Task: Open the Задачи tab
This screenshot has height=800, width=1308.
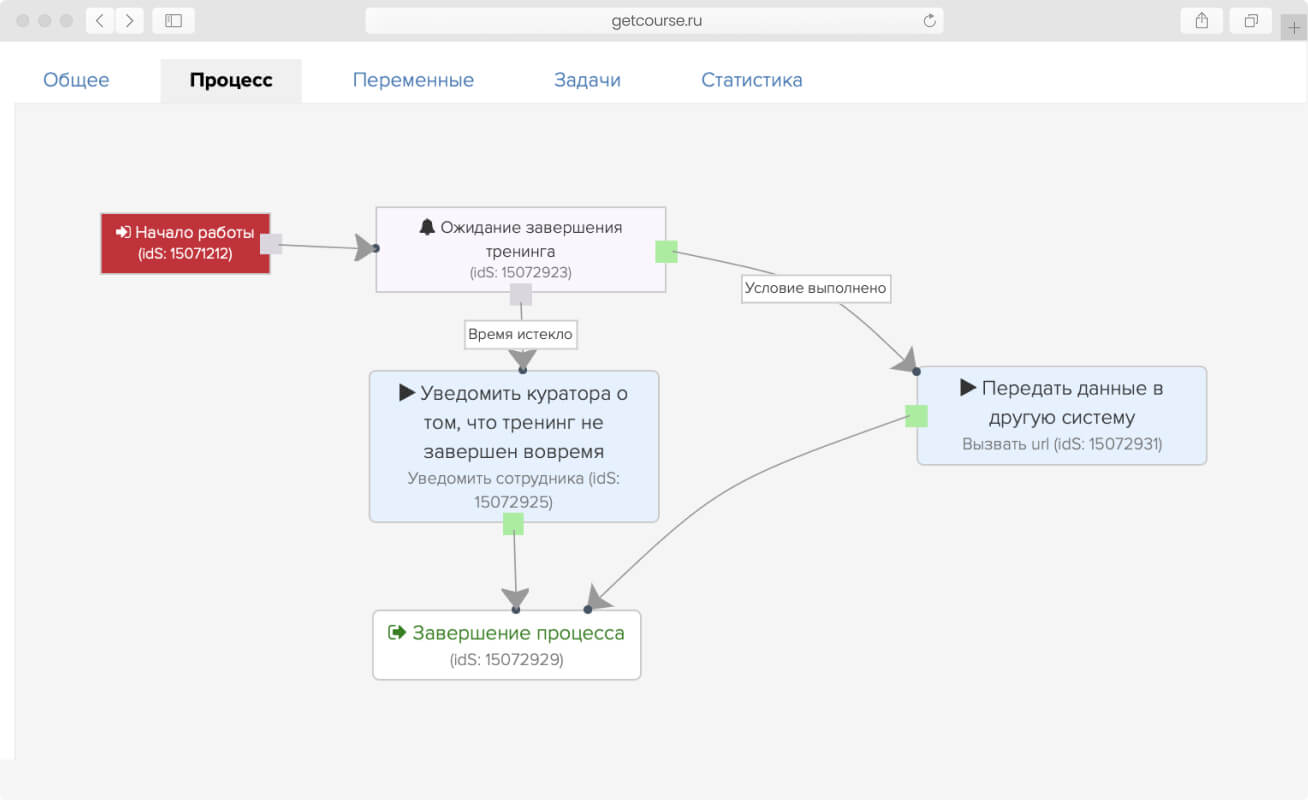Action: click(x=587, y=80)
